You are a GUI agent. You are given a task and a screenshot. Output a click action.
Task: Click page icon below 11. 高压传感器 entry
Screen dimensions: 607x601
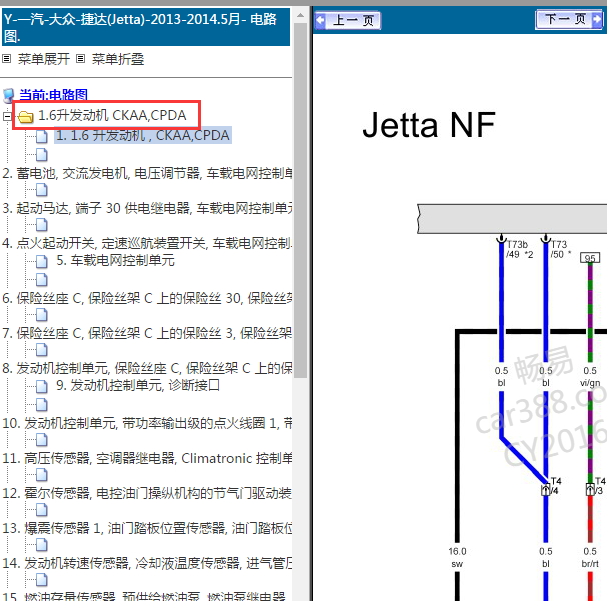(41, 474)
